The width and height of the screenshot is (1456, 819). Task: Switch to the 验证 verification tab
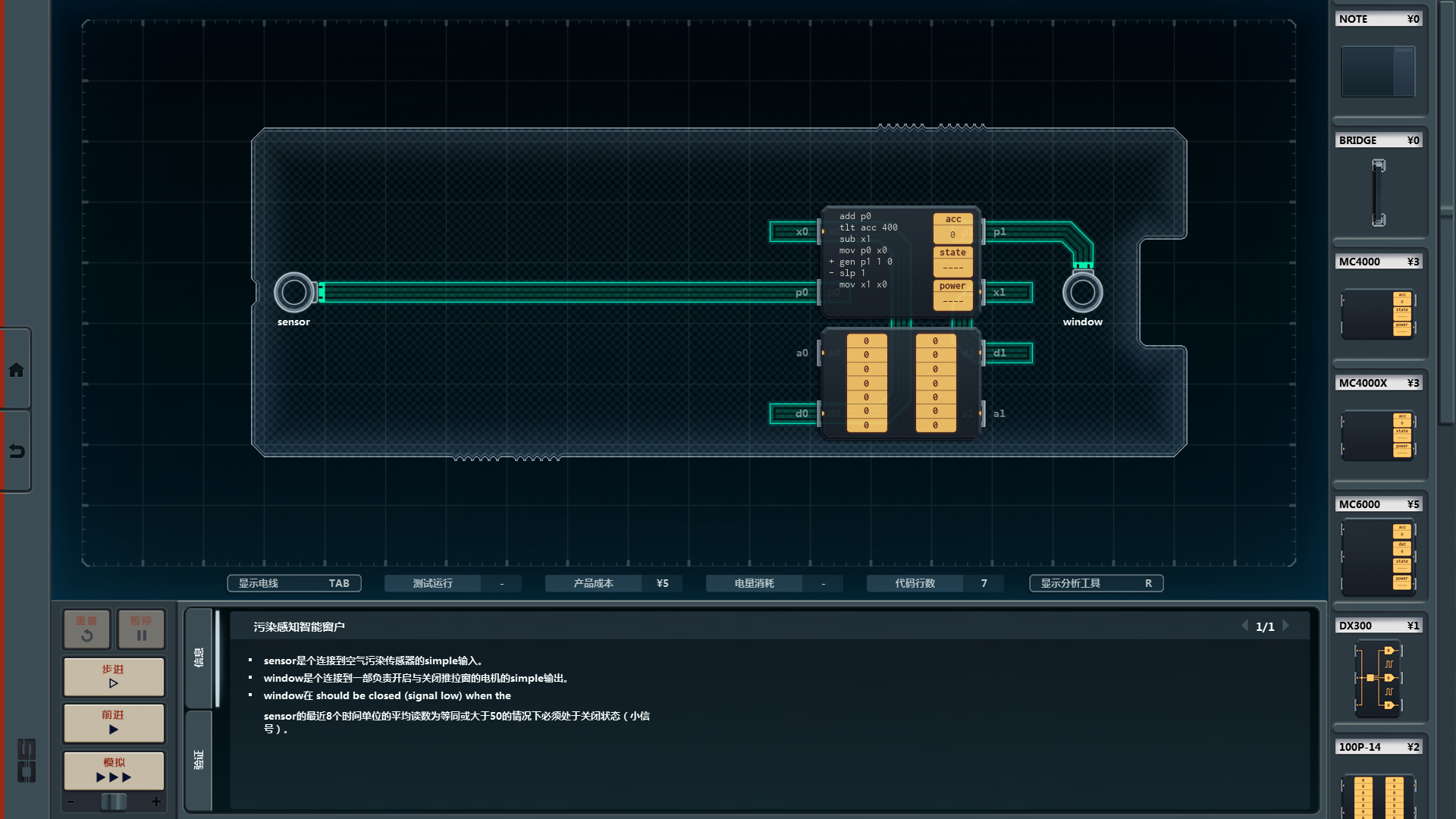[199, 760]
